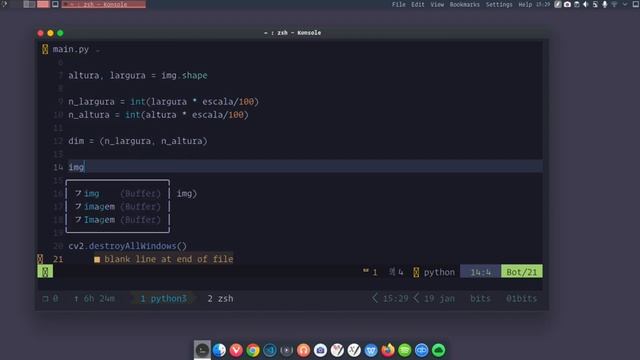The height and width of the screenshot is (360, 640).
Task: Open the green cloud app in dock
Action: point(438,350)
